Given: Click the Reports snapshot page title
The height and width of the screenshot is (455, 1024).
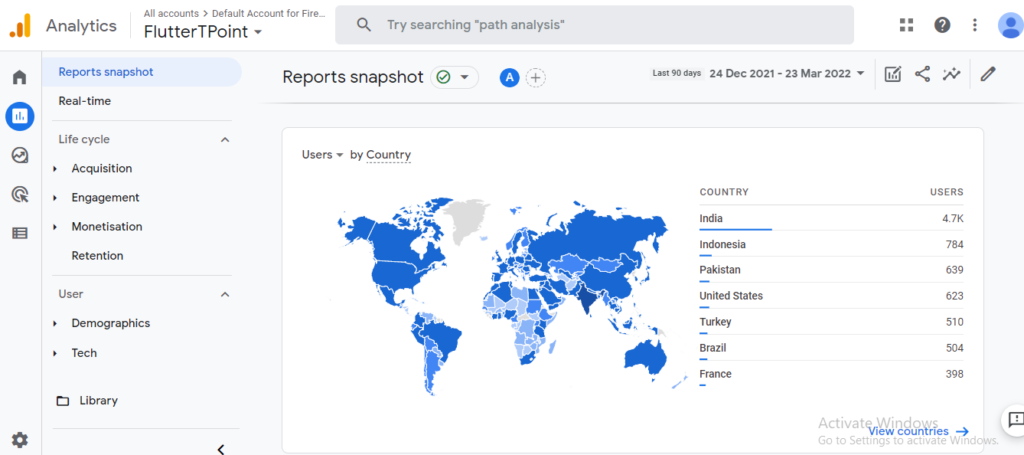Looking at the screenshot, I should (353, 77).
